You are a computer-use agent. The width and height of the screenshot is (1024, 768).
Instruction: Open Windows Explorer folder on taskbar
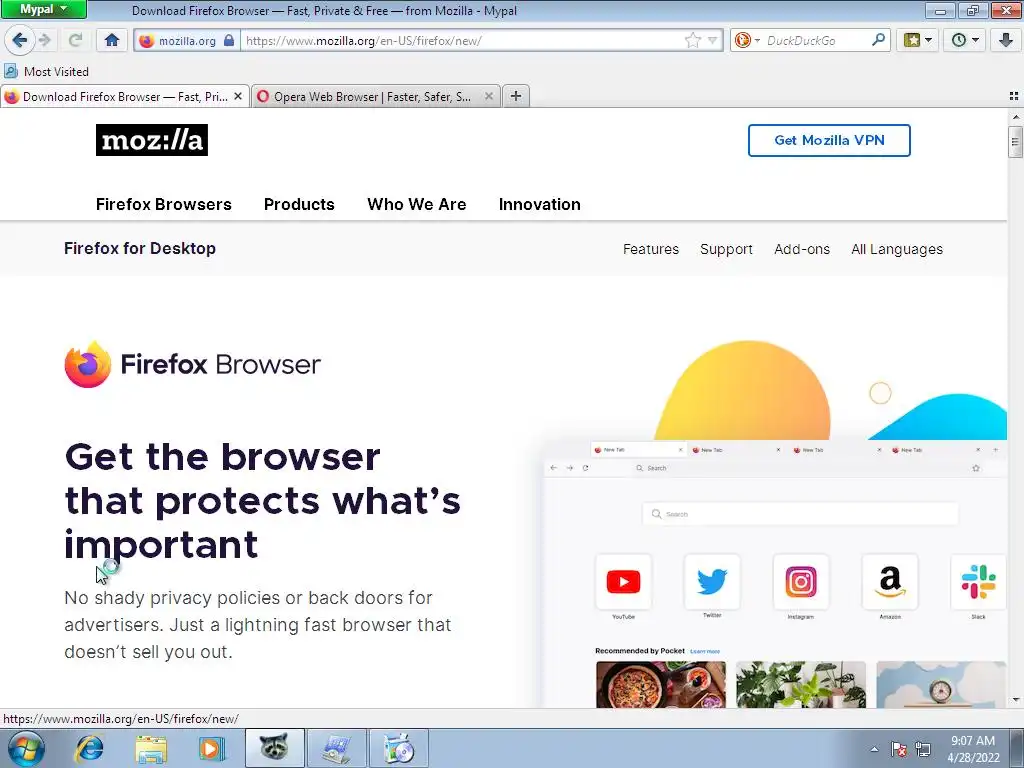(x=151, y=749)
